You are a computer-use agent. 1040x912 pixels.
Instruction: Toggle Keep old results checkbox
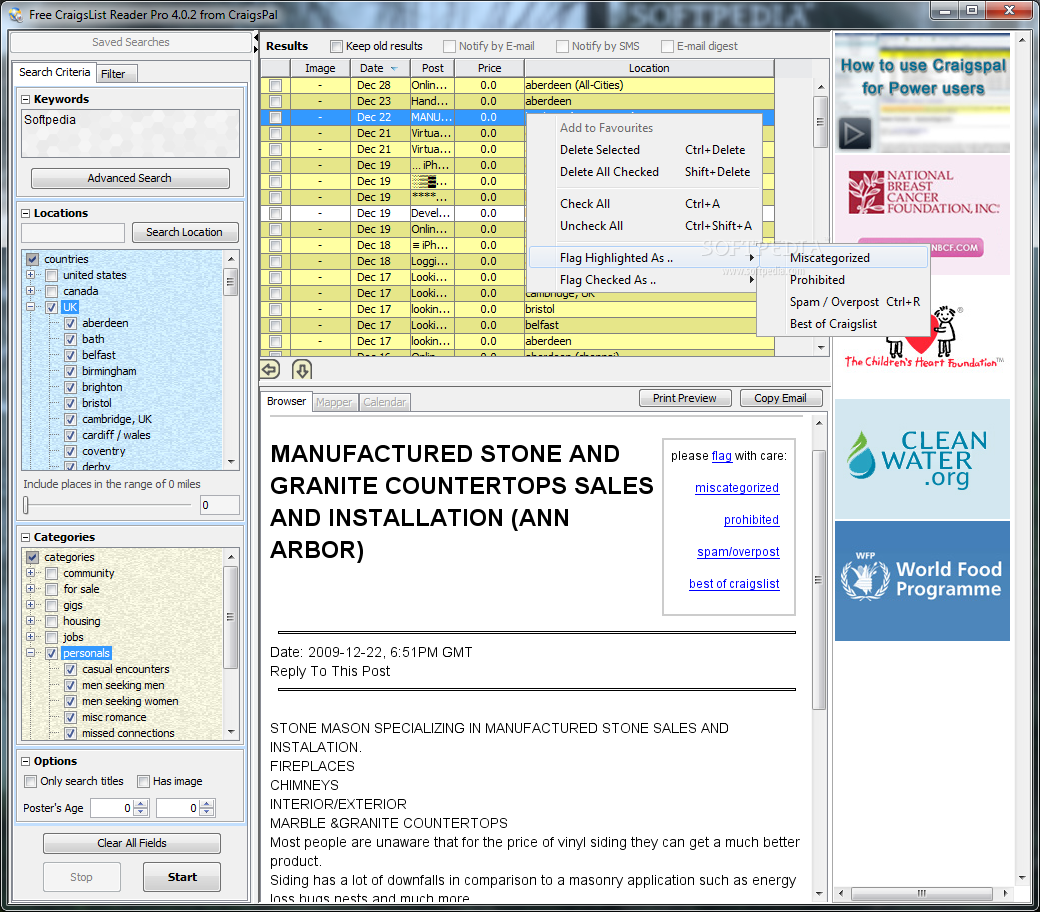336,46
